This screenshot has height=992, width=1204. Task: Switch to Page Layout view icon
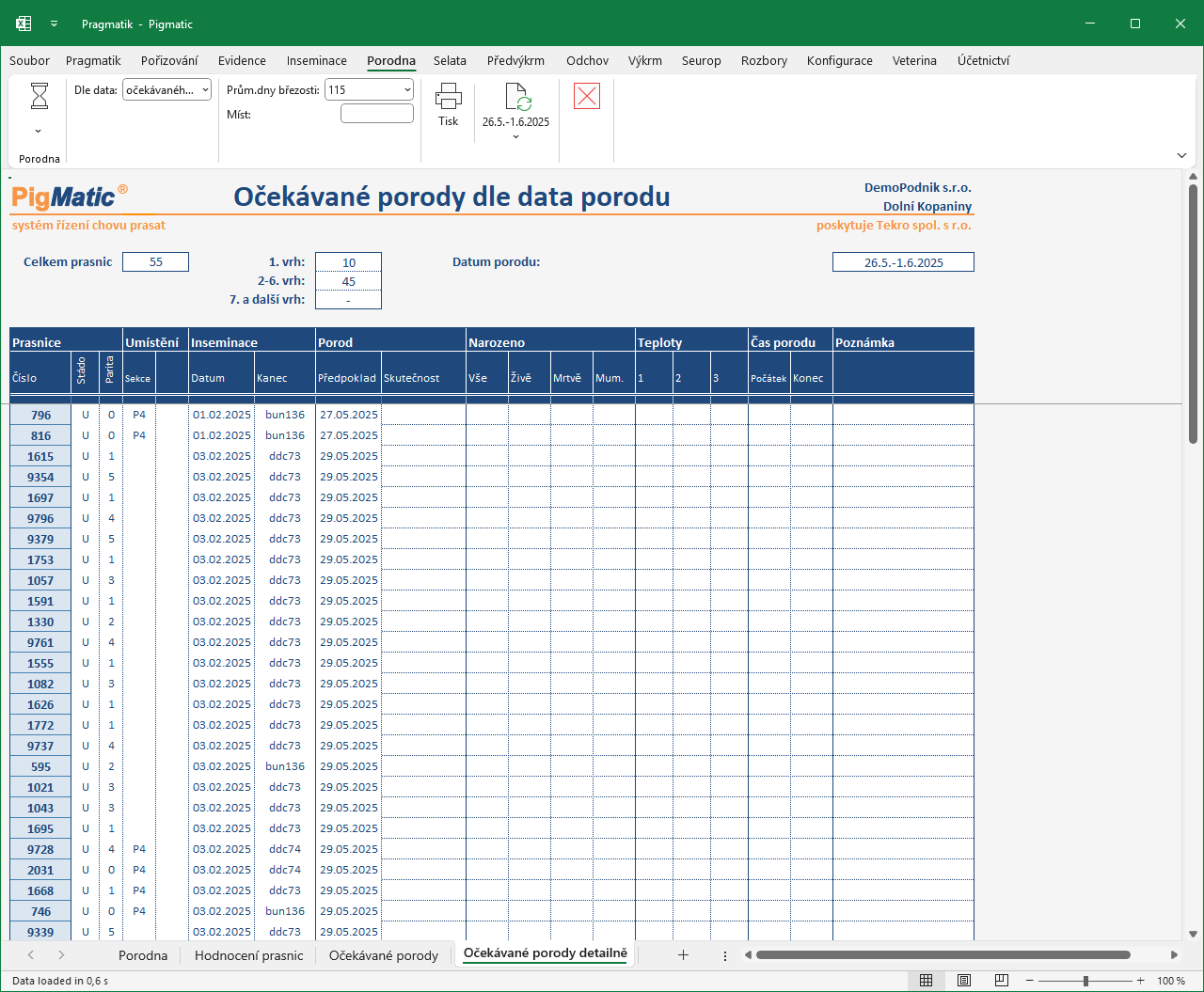coord(964,981)
